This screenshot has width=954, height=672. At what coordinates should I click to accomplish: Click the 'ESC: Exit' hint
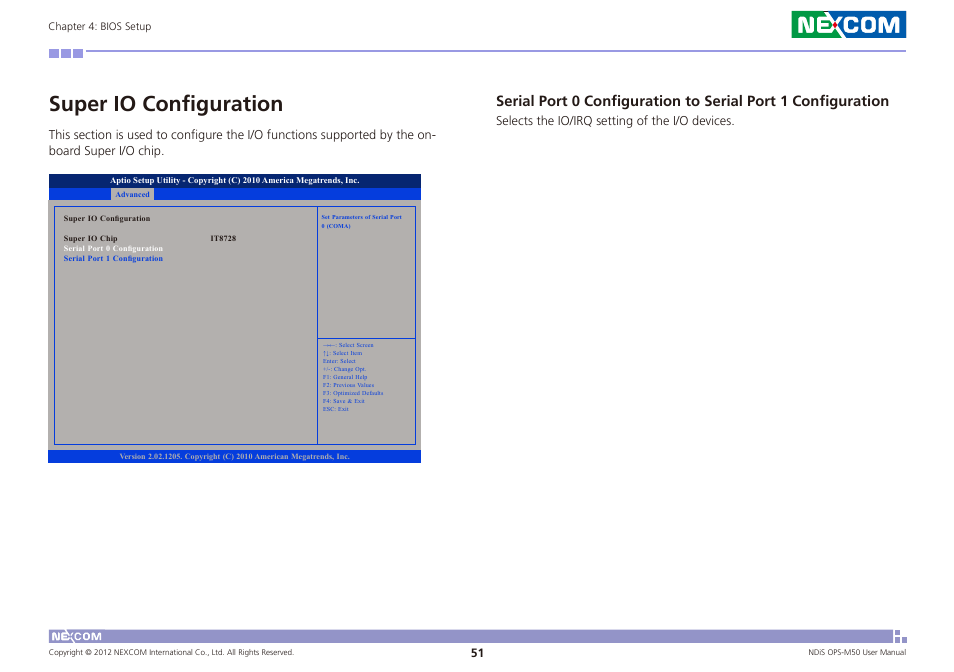(335, 409)
